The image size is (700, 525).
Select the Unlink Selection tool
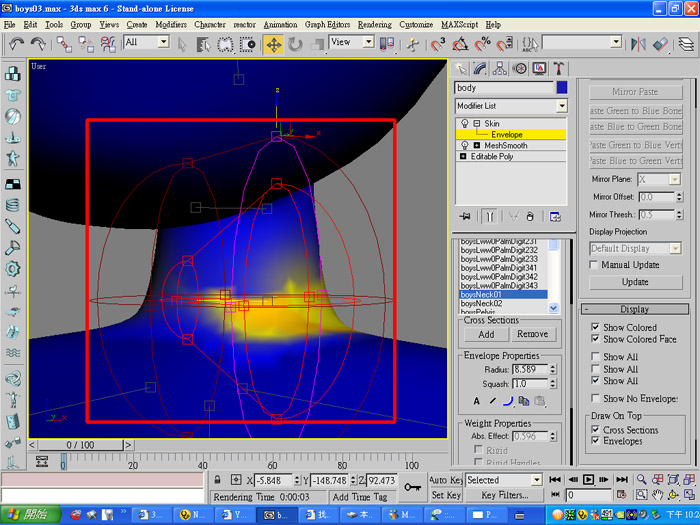click(x=86, y=44)
